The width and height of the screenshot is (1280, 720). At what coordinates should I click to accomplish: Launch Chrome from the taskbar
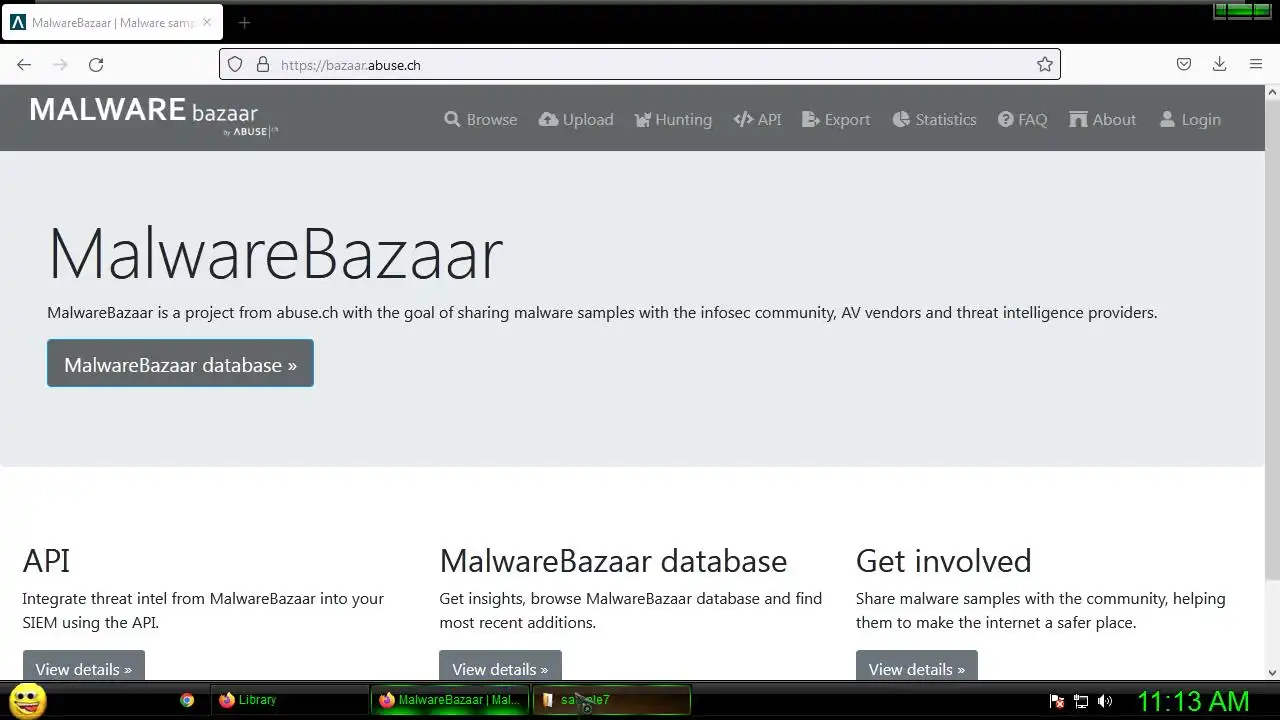tap(187, 700)
